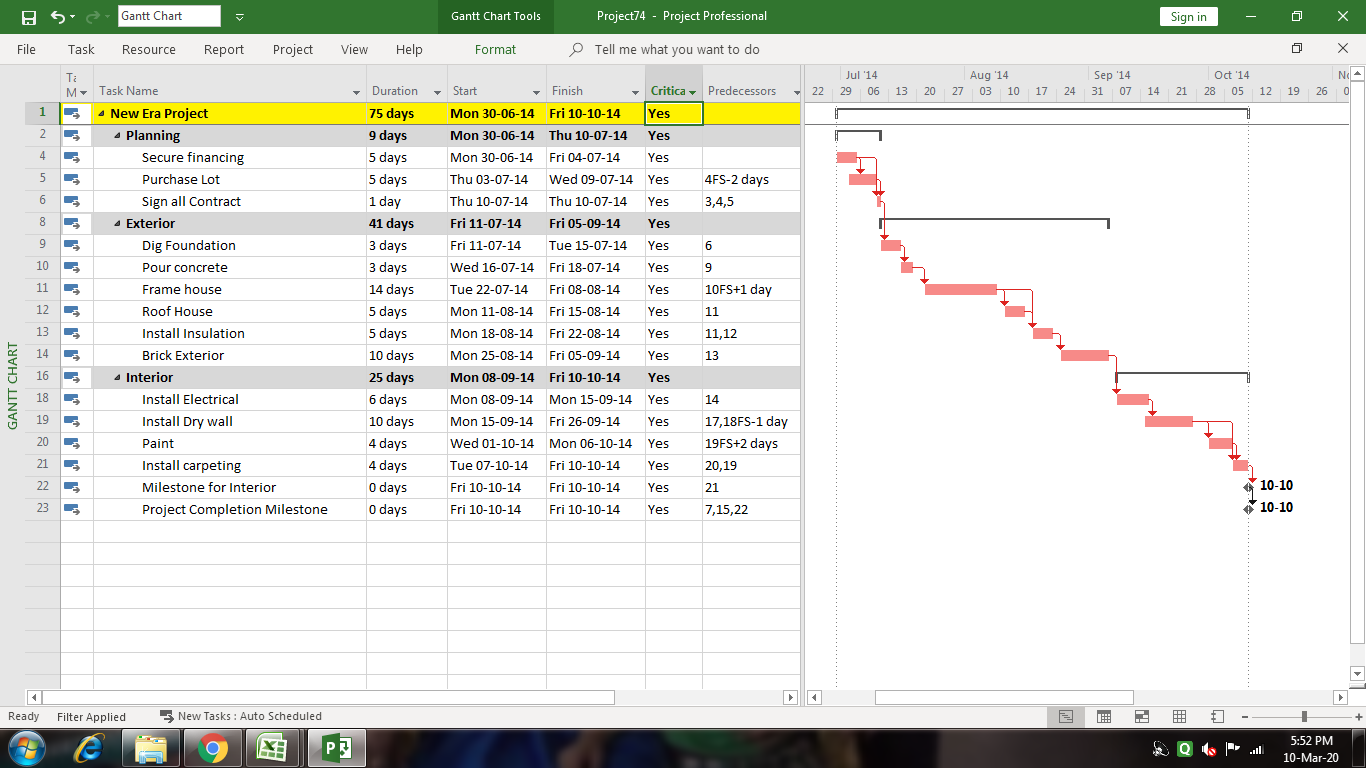Open Report view from status bar

[x=1218, y=716]
